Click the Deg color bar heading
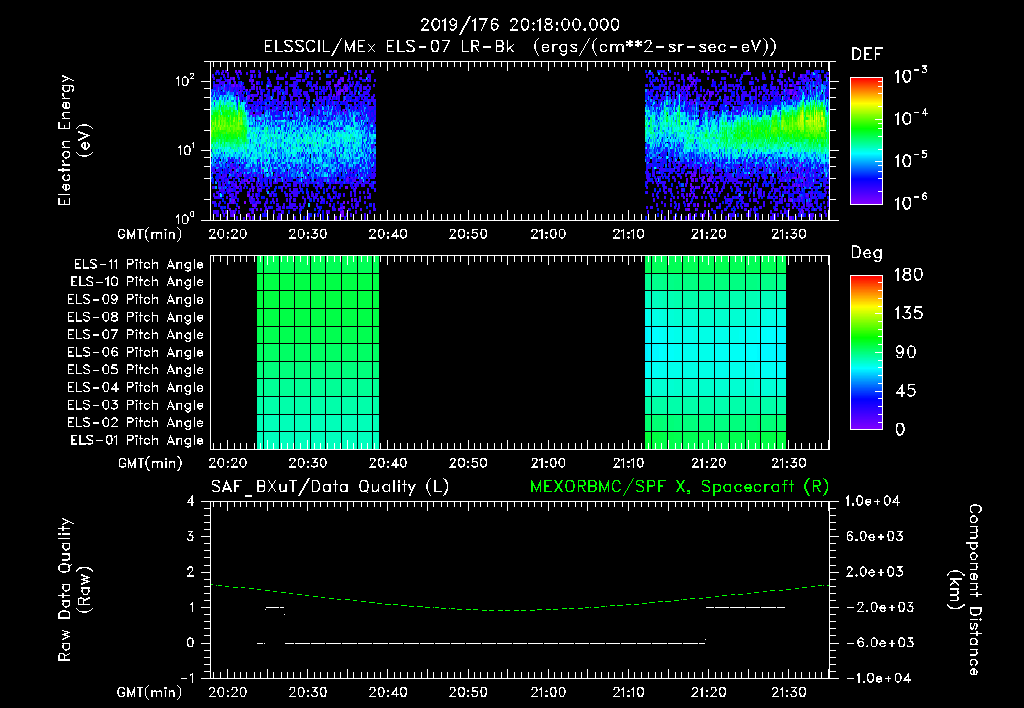1024x708 pixels. tap(866, 253)
